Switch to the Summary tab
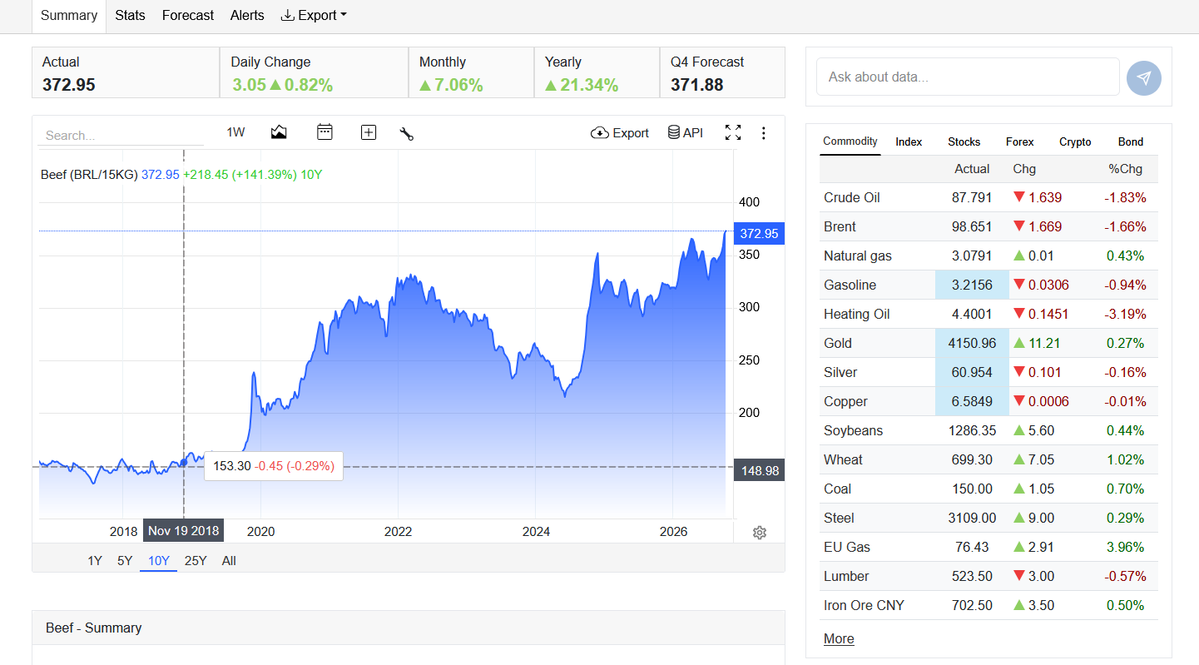Viewport: 1199px width, 665px height. (x=69, y=15)
